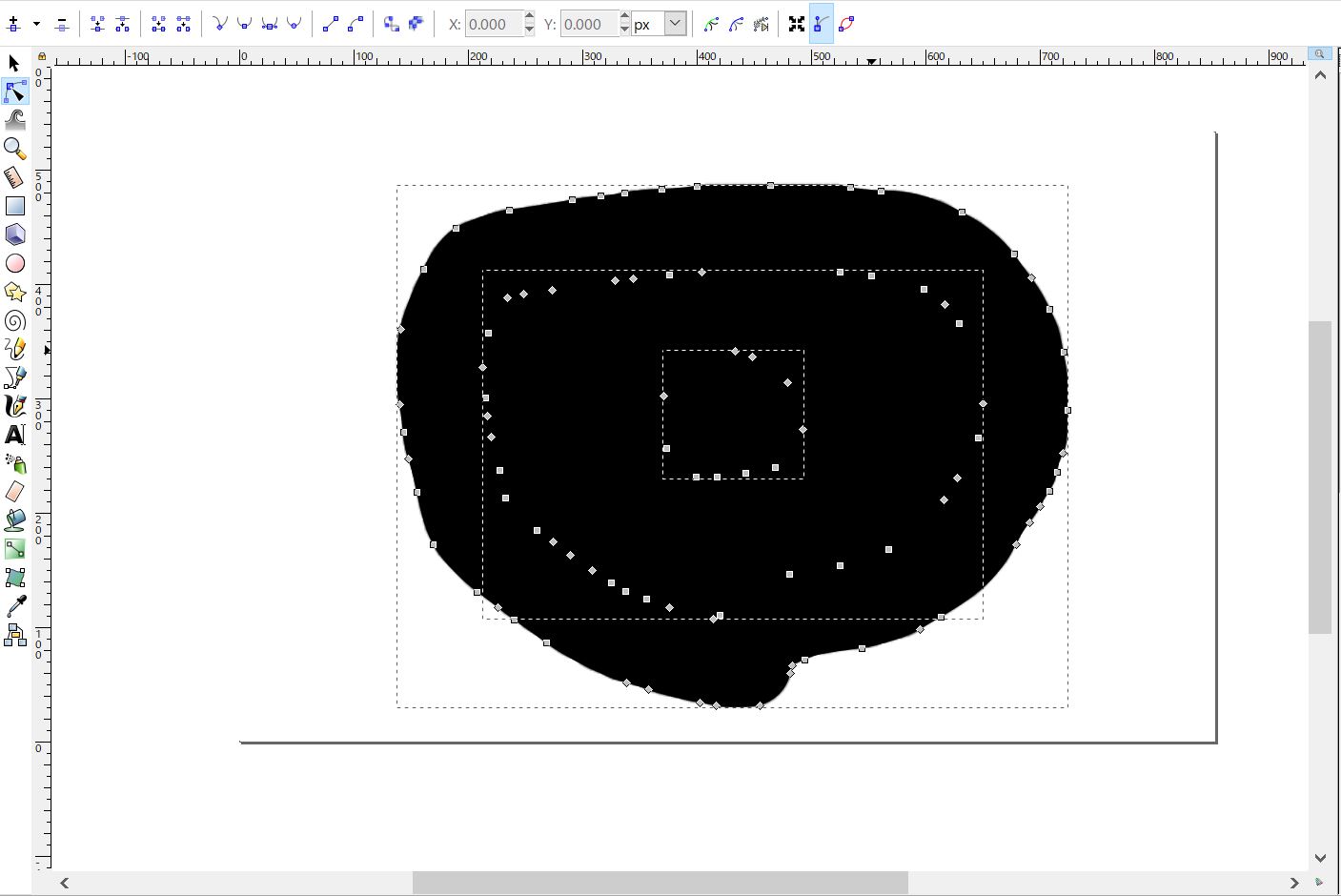Select the 3D Box tool

coord(14,234)
